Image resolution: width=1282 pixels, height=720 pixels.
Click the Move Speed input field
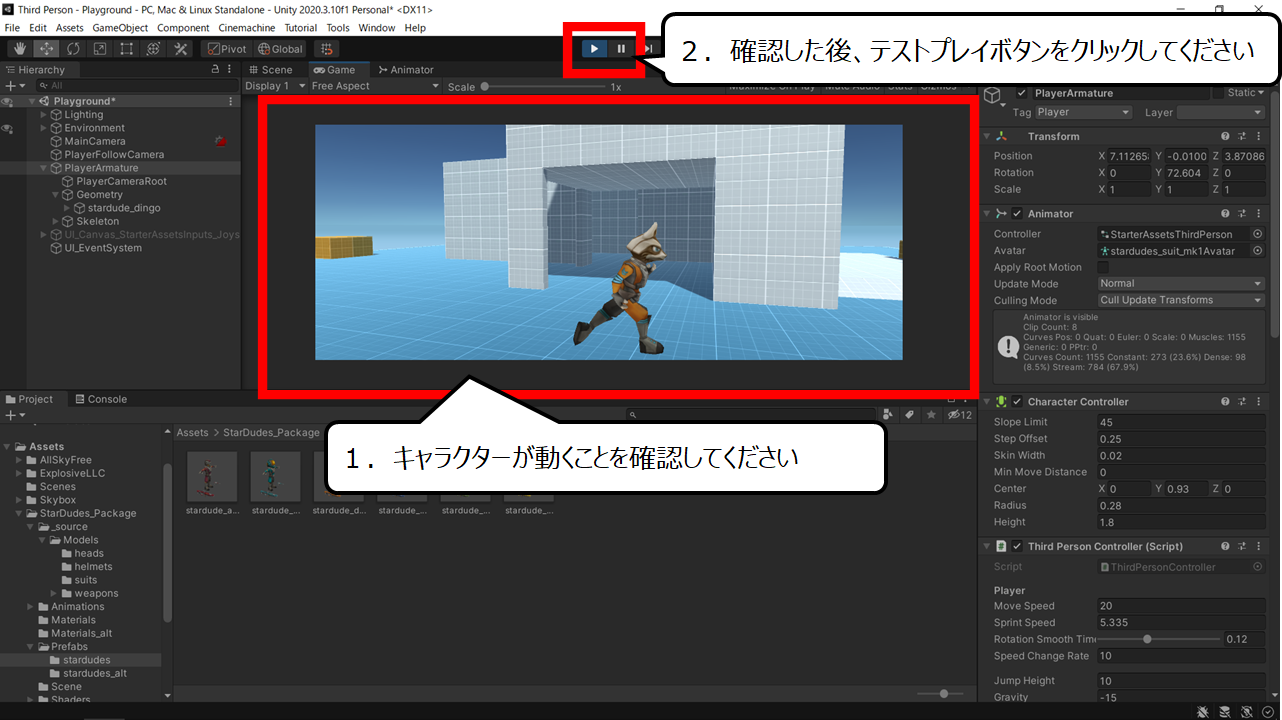1181,606
